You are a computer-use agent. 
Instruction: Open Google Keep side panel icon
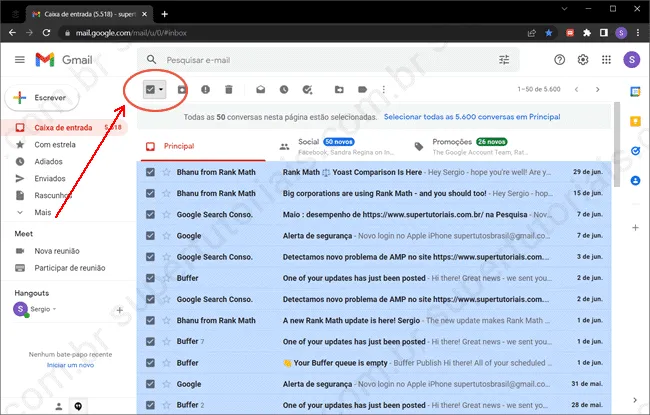tap(635, 121)
